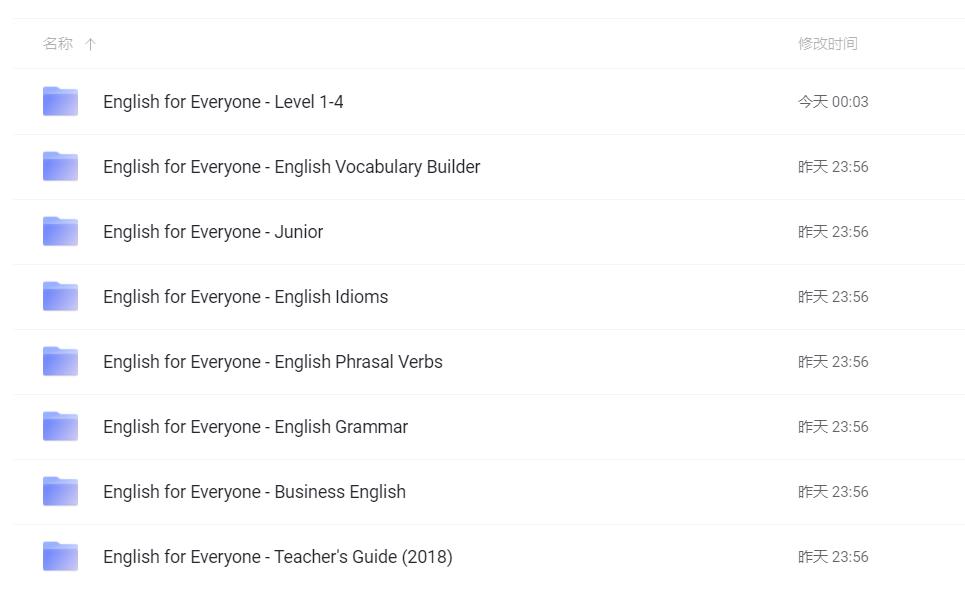Open English for Everyone - English Vocabulary Builder
The height and width of the screenshot is (609, 965).
[x=291, y=167]
